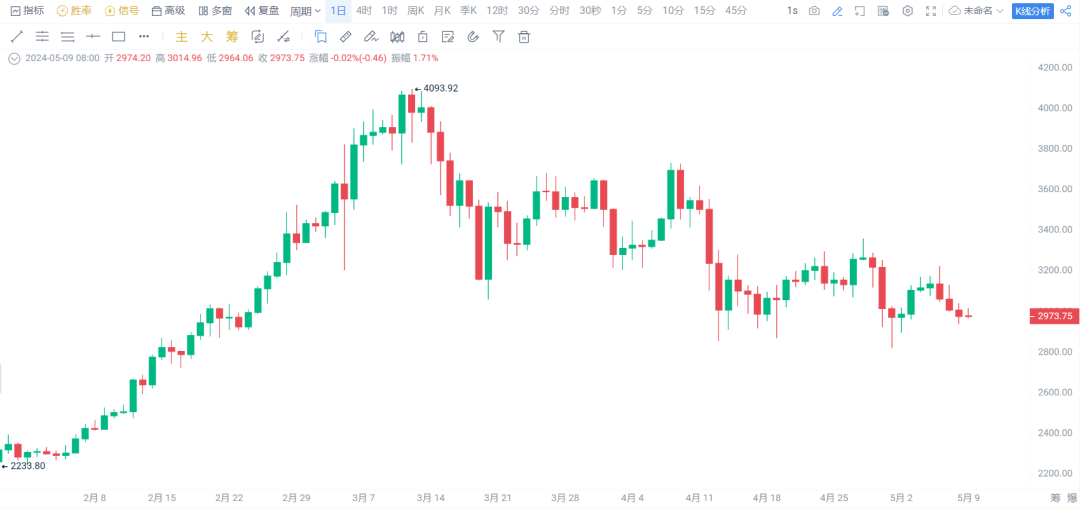Select the trend line drawing tool
Screen dimensions: 1080x508
pyautogui.click(x=16, y=36)
